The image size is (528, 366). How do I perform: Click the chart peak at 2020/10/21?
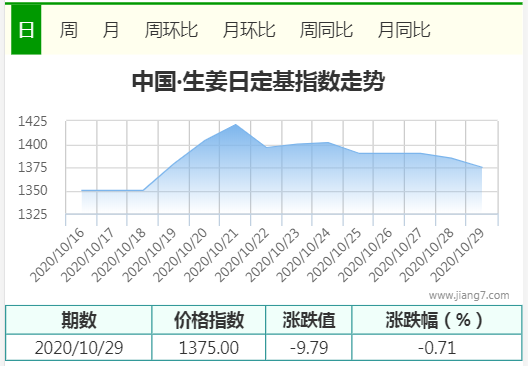[x=235, y=125]
